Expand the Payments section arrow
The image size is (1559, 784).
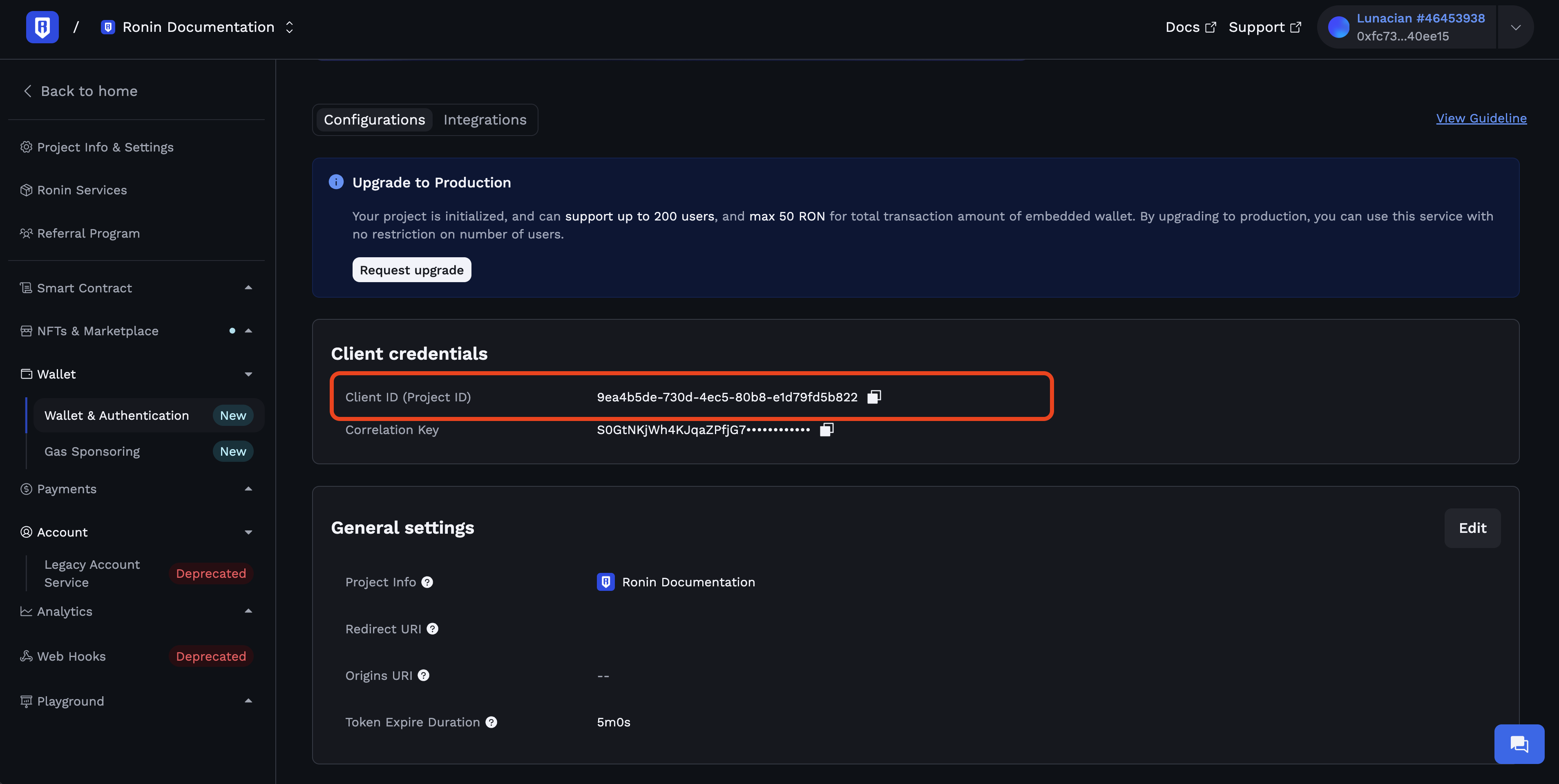tap(248, 489)
